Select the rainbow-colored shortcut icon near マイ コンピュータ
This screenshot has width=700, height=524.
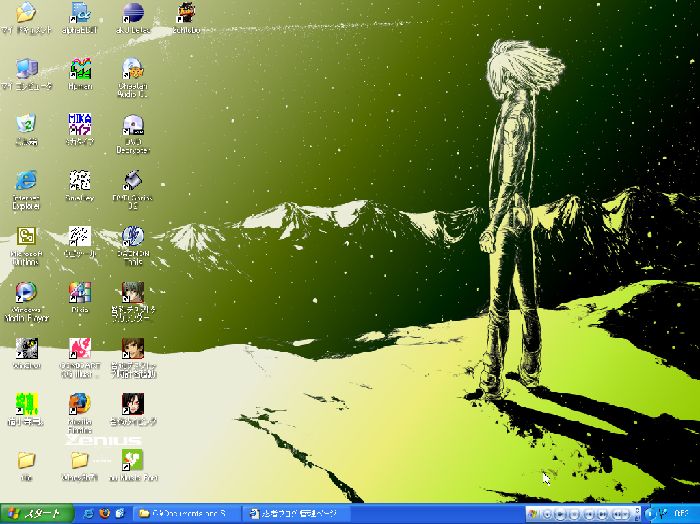(x=80, y=69)
